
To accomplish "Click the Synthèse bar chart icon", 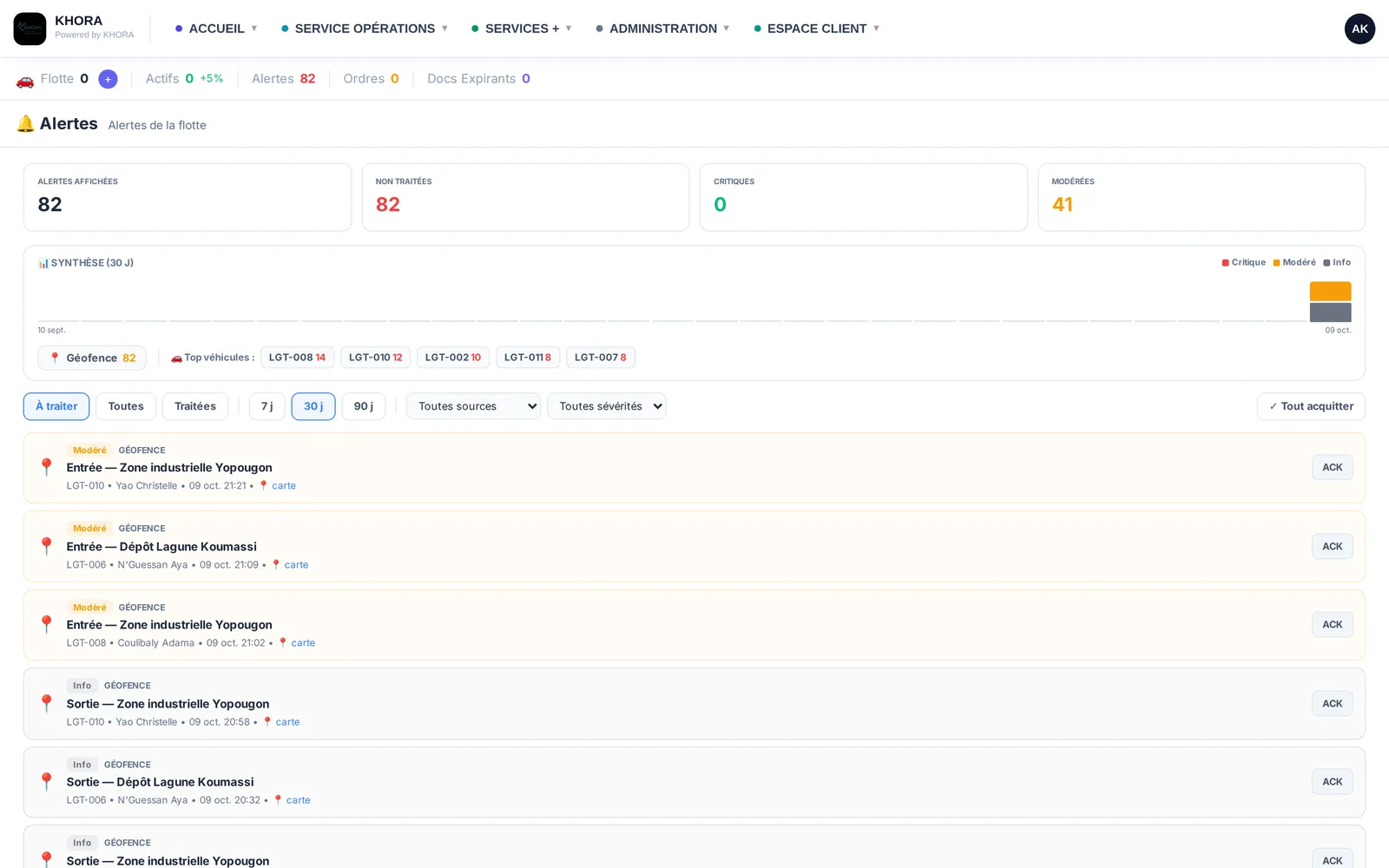I will point(43,263).
